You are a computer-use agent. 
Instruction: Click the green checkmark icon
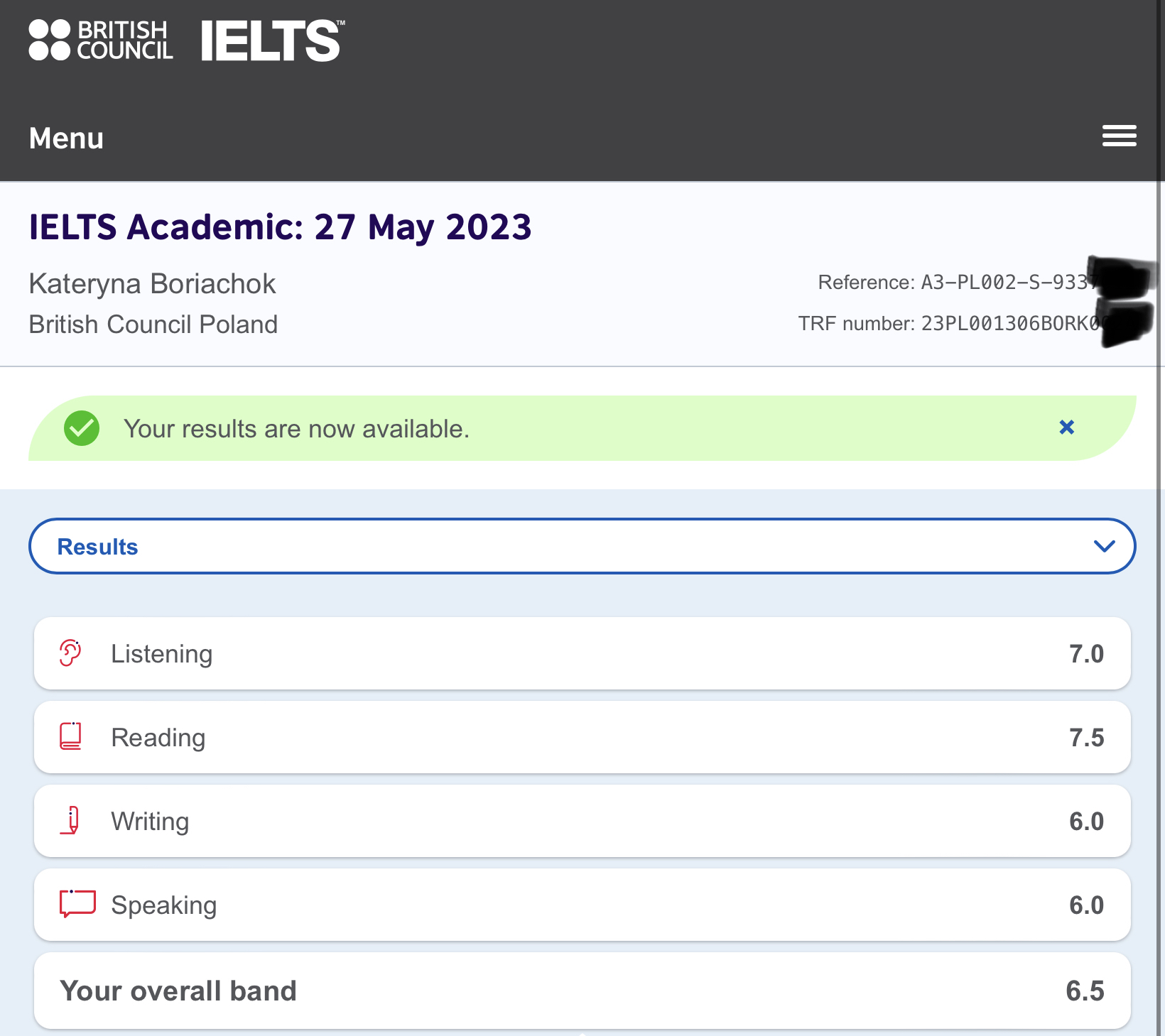pos(82,428)
